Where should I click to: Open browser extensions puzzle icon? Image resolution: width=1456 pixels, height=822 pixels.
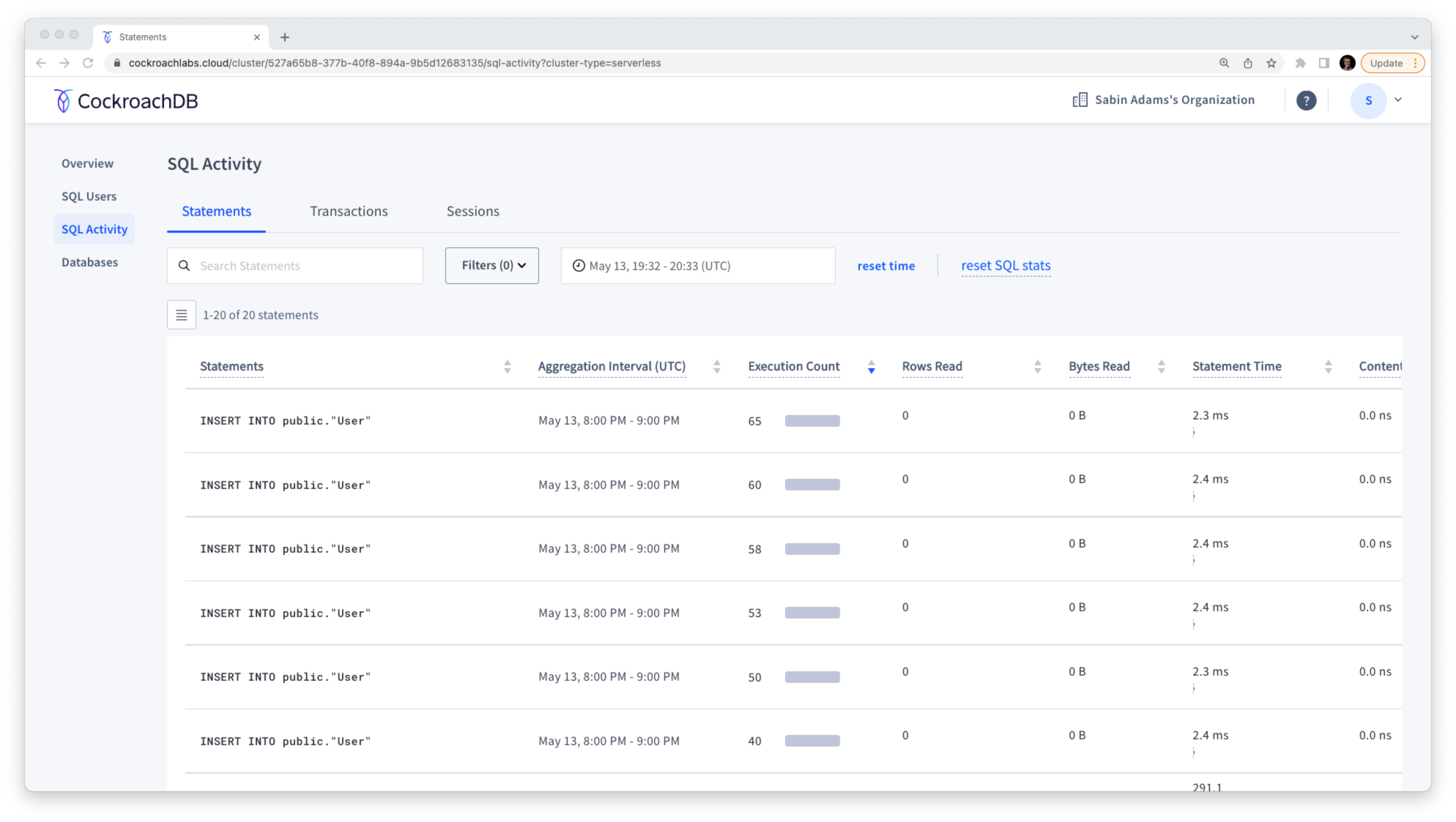(1300, 63)
